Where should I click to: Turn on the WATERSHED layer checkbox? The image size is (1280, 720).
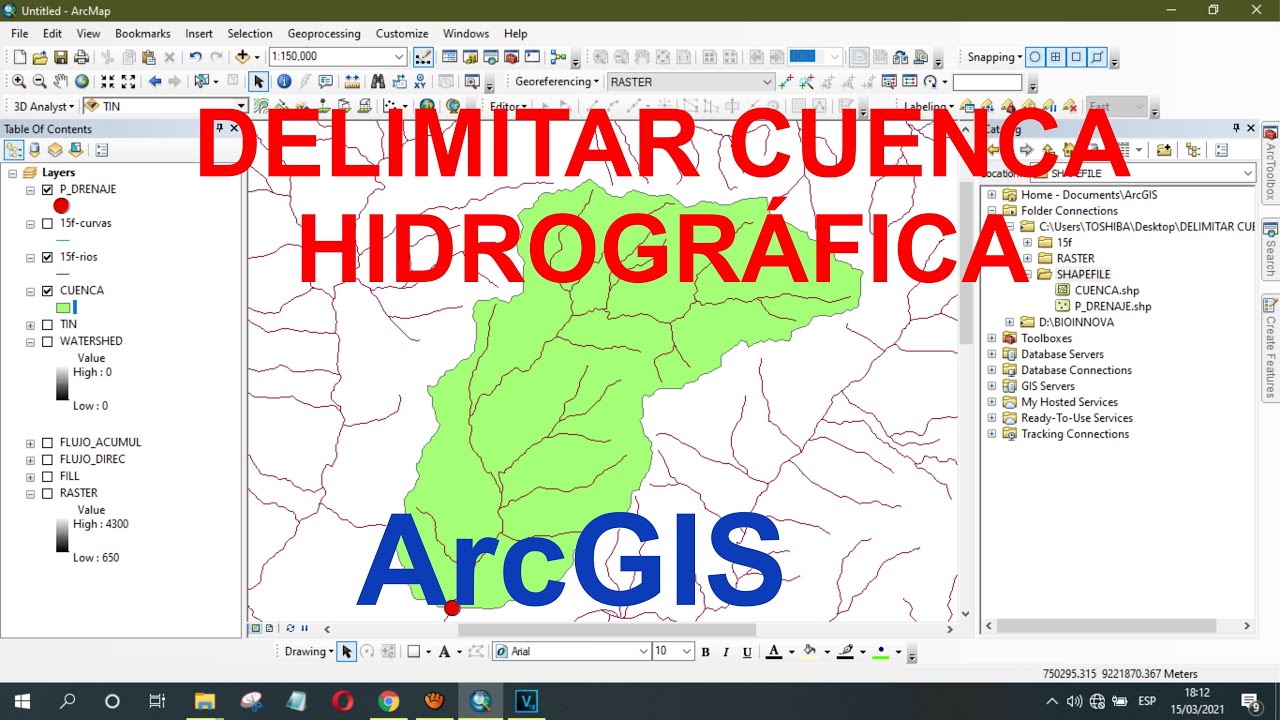(47, 342)
